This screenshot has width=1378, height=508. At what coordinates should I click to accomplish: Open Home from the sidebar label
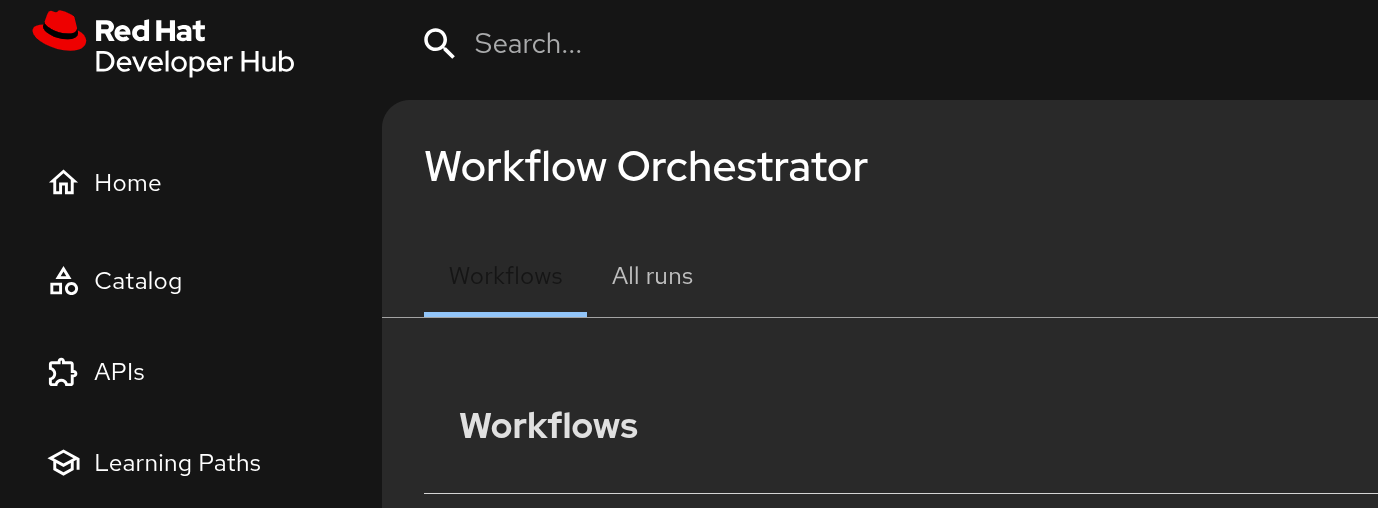127,183
